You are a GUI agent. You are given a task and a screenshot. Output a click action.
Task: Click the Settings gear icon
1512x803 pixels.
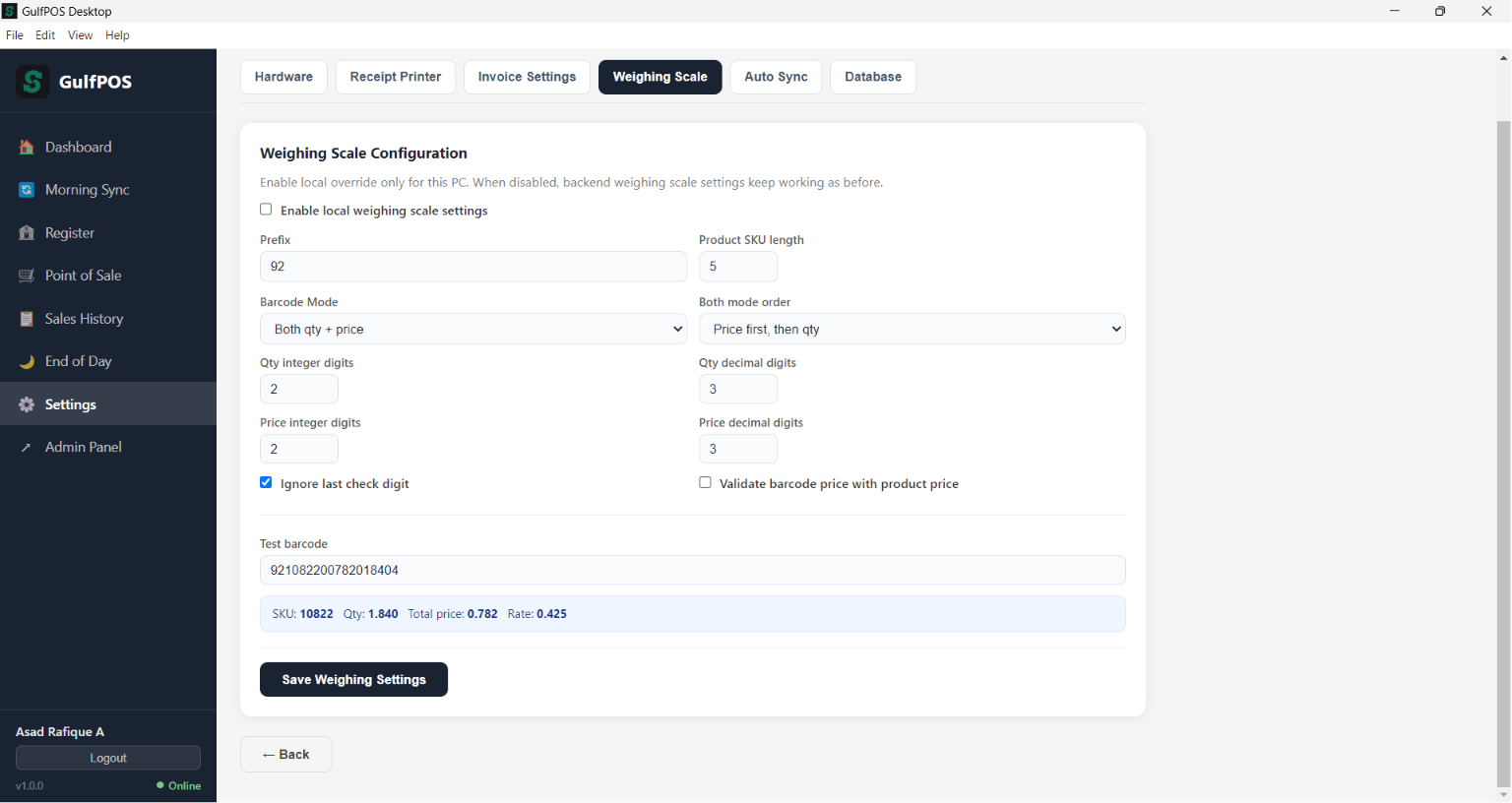[27, 404]
